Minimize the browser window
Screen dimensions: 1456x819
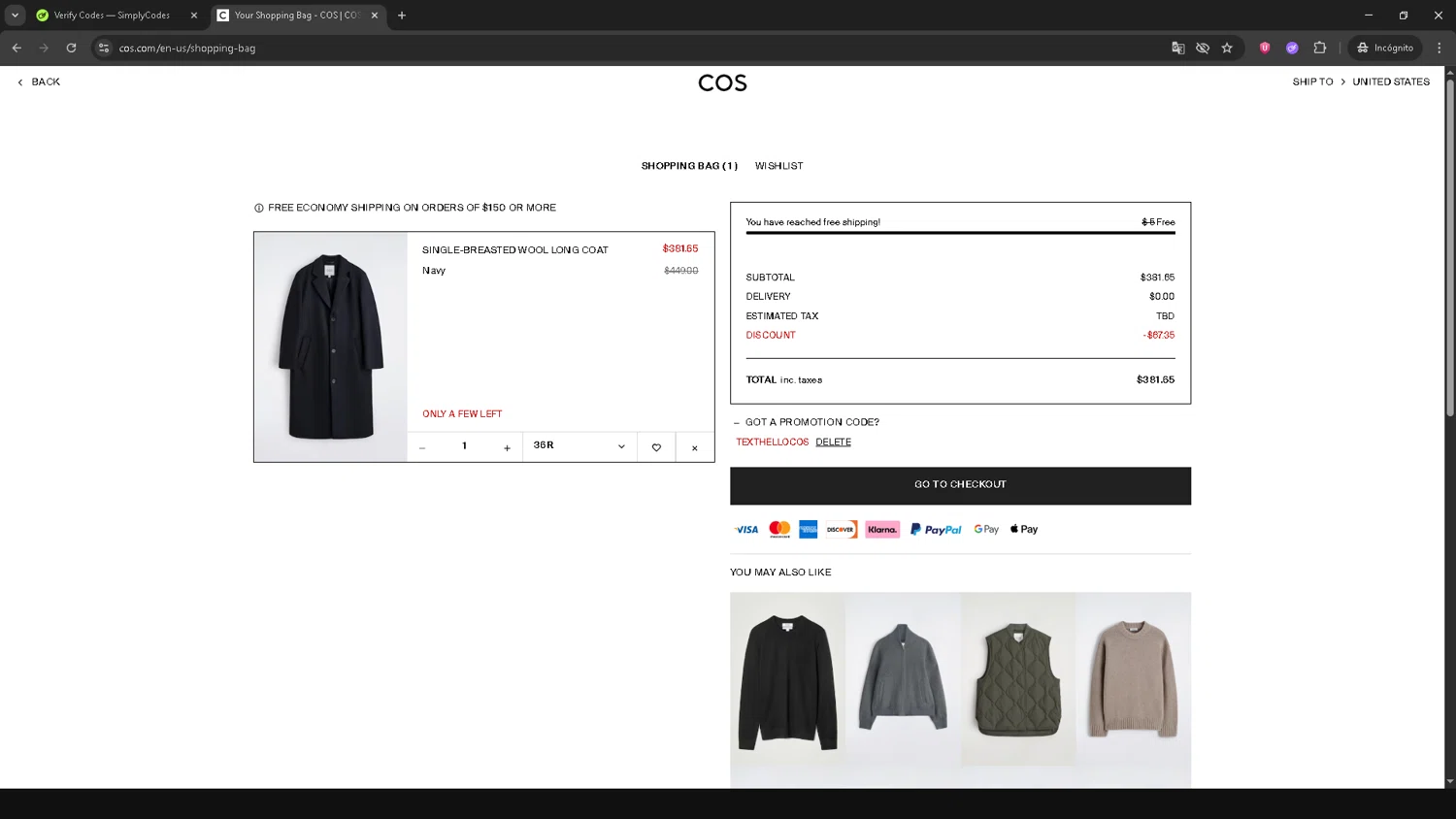click(x=1369, y=16)
